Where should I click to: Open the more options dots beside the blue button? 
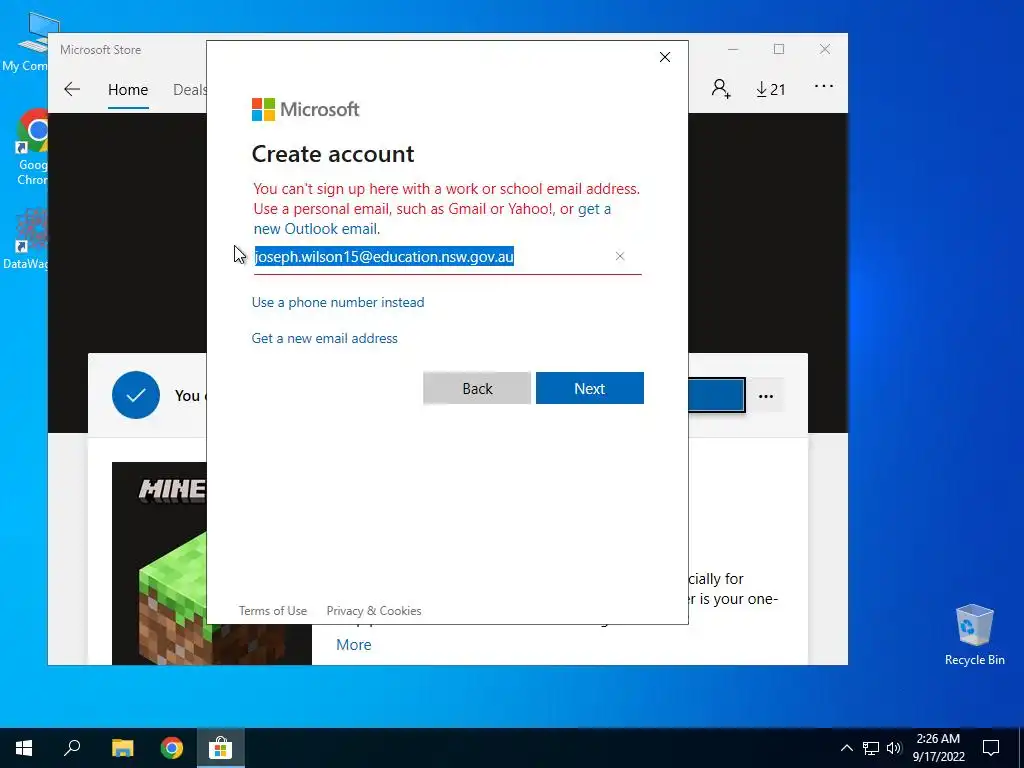click(766, 396)
